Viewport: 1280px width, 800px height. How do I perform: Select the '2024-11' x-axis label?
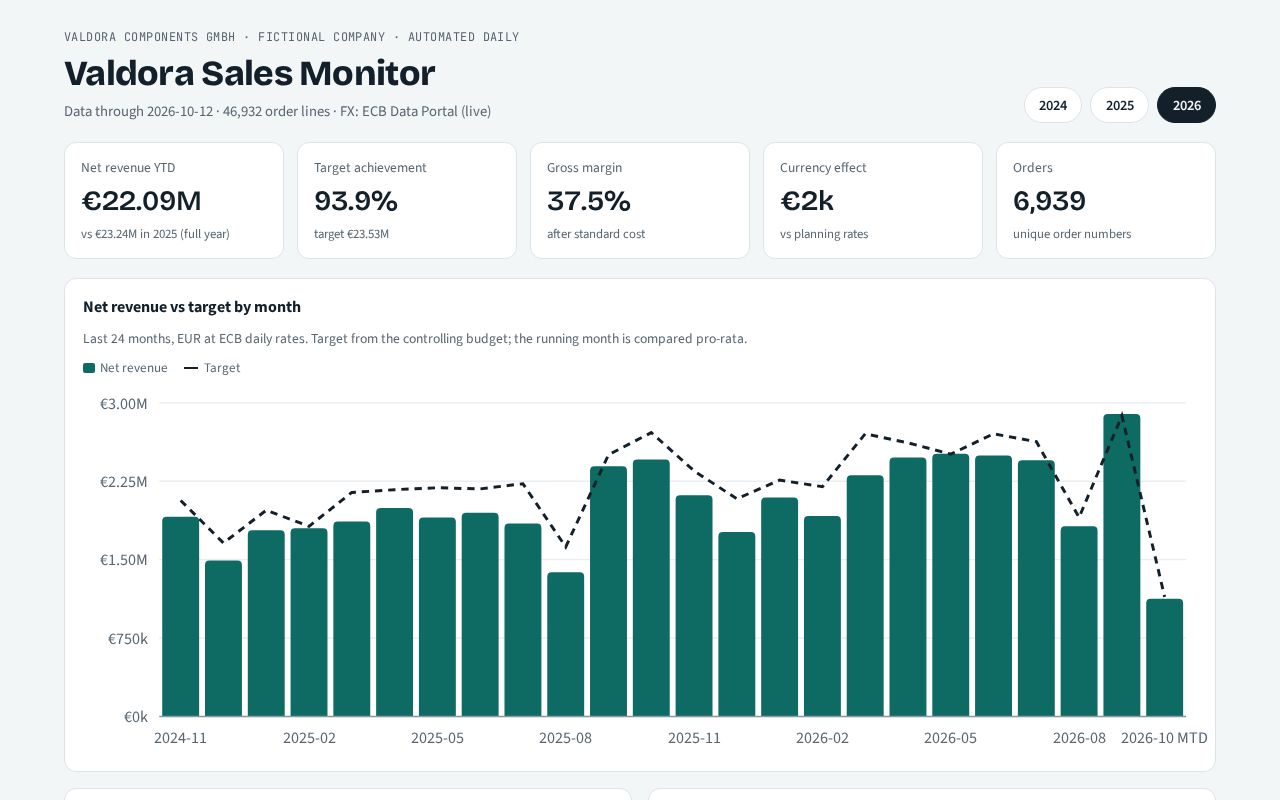[181, 738]
